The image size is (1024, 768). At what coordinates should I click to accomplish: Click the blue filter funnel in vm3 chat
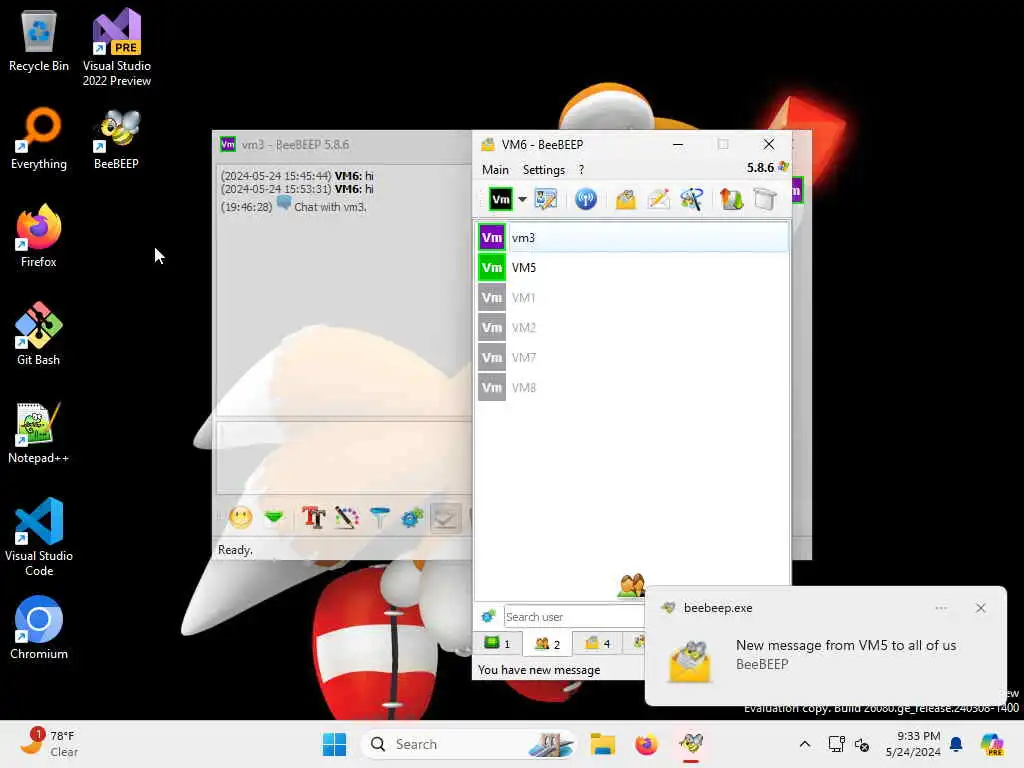click(379, 518)
